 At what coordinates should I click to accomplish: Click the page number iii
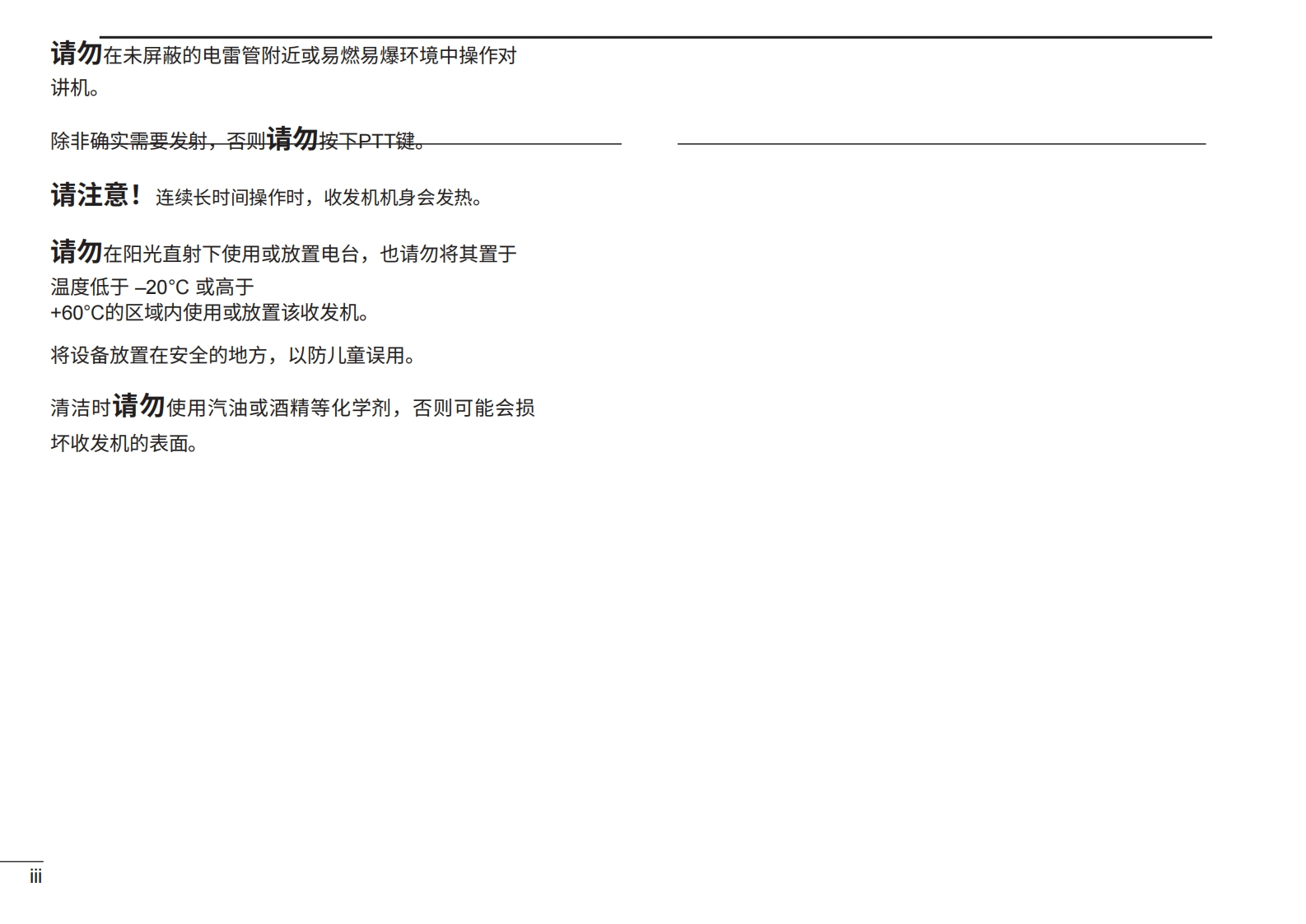pyautogui.click(x=35, y=877)
